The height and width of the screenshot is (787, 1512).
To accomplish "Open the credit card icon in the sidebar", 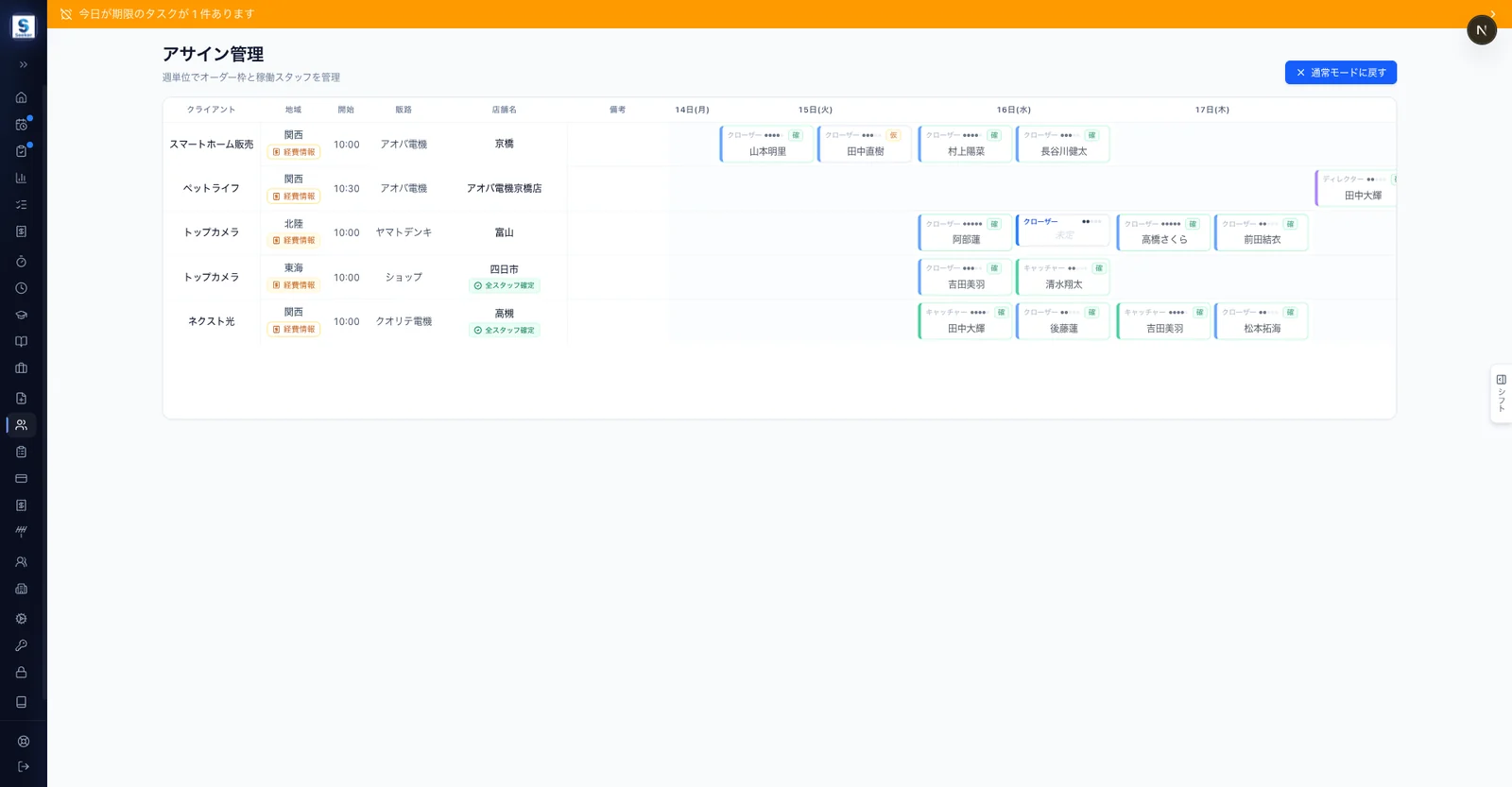I will pyautogui.click(x=21, y=478).
